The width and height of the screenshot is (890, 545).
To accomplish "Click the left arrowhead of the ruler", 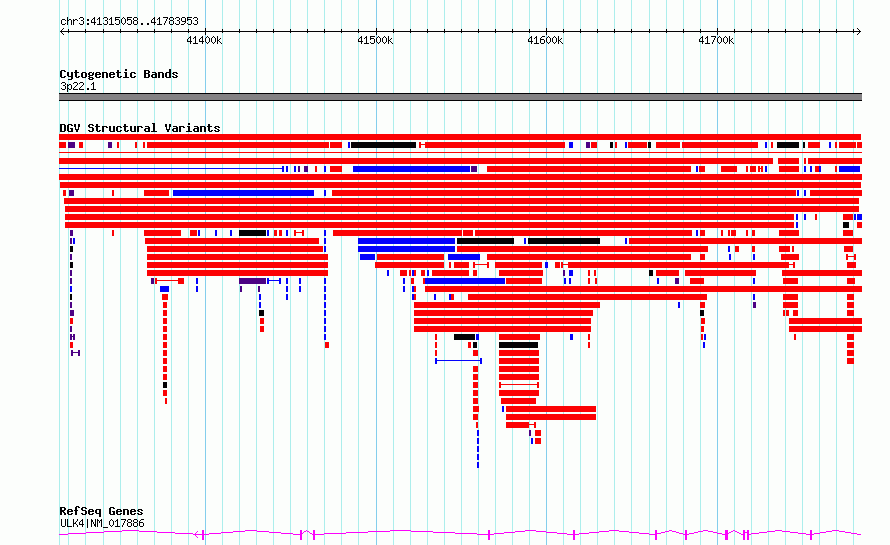I will click(62, 31).
